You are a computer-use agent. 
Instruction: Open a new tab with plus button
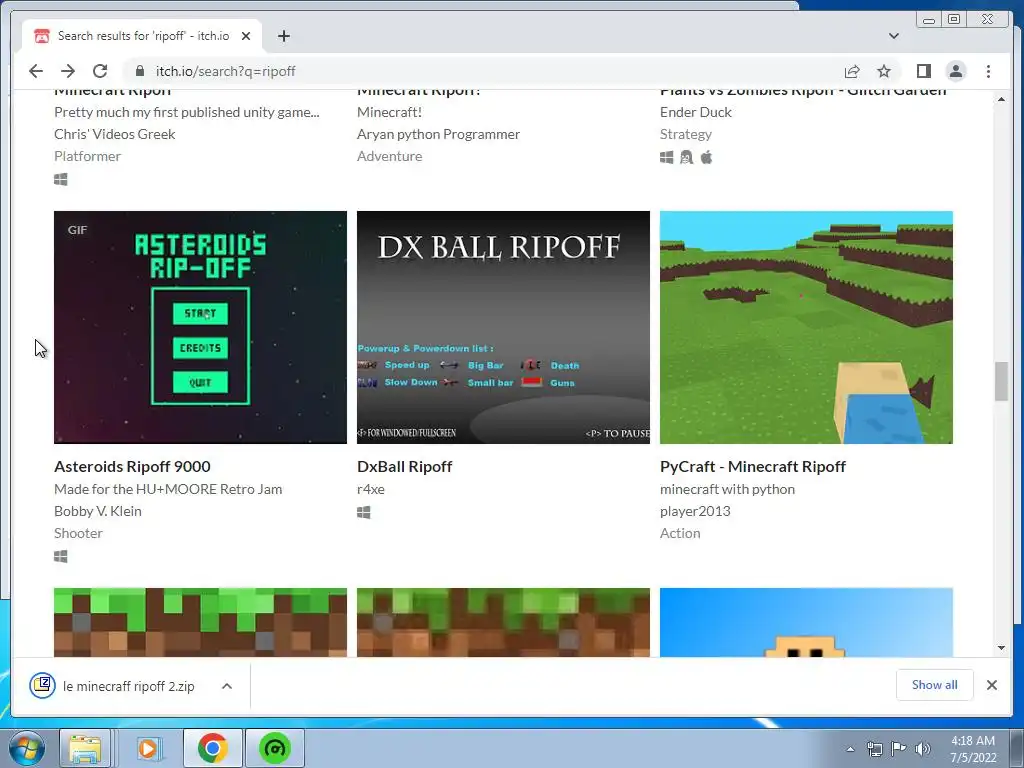(283, 36)
